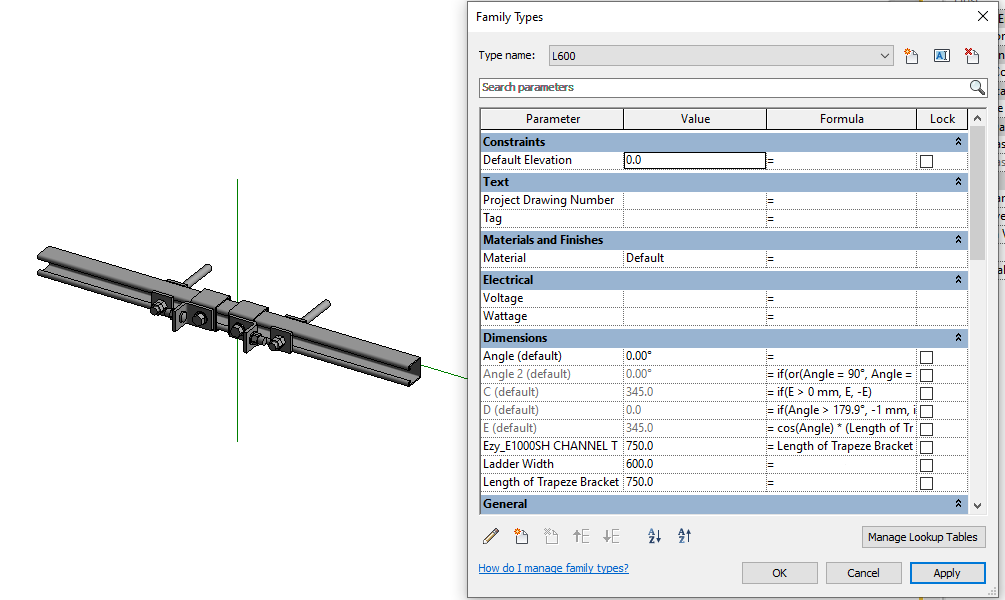Collapse the Electrical group

(x=958, y=279)
